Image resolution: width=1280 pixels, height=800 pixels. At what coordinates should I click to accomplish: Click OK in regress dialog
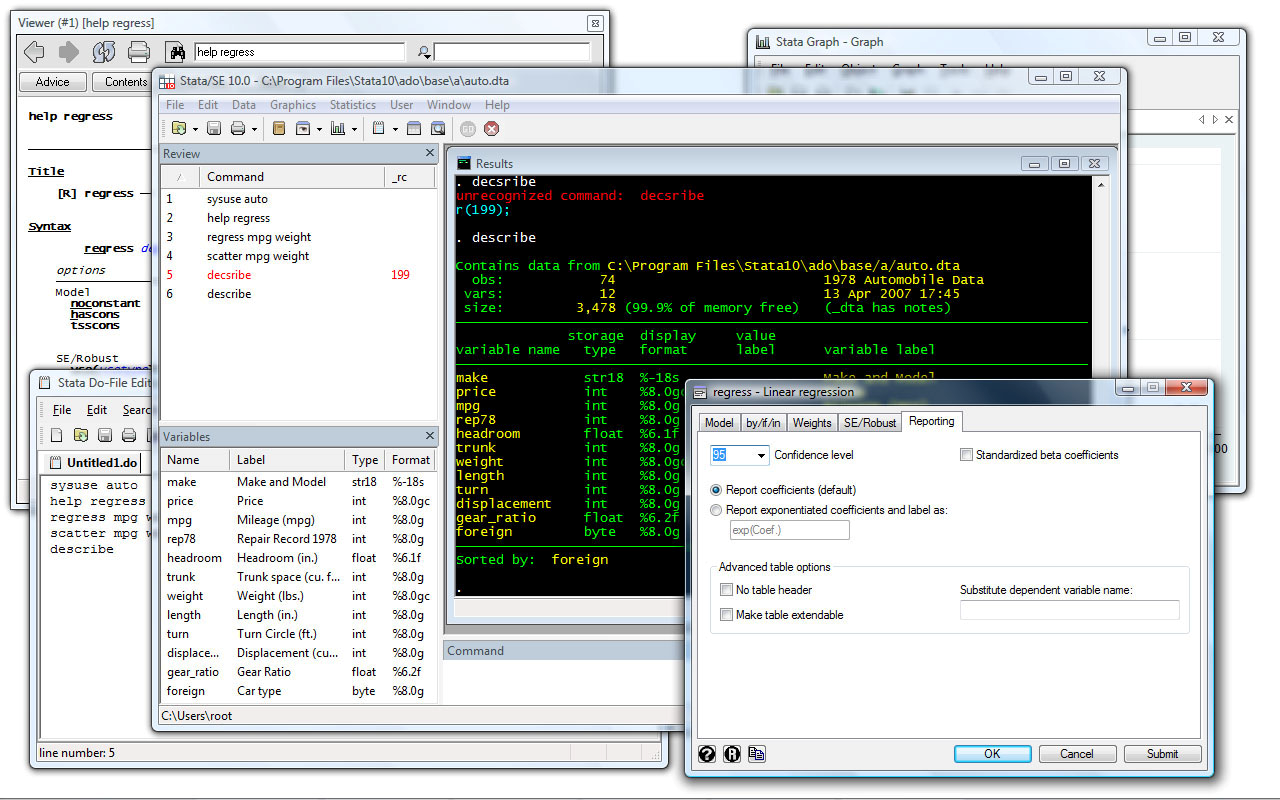pos(992,754)
